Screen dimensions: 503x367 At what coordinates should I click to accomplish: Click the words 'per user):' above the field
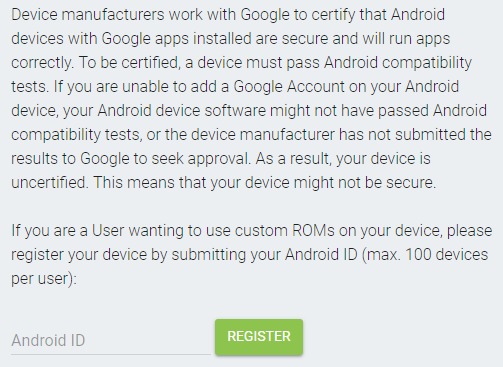(44, 279)
